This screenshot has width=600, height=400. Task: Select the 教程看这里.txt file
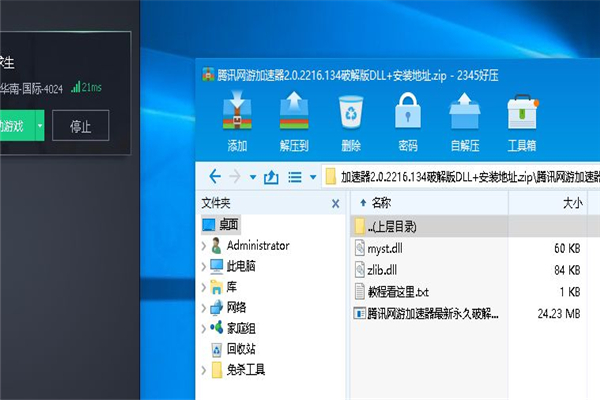tap(391, 292)
